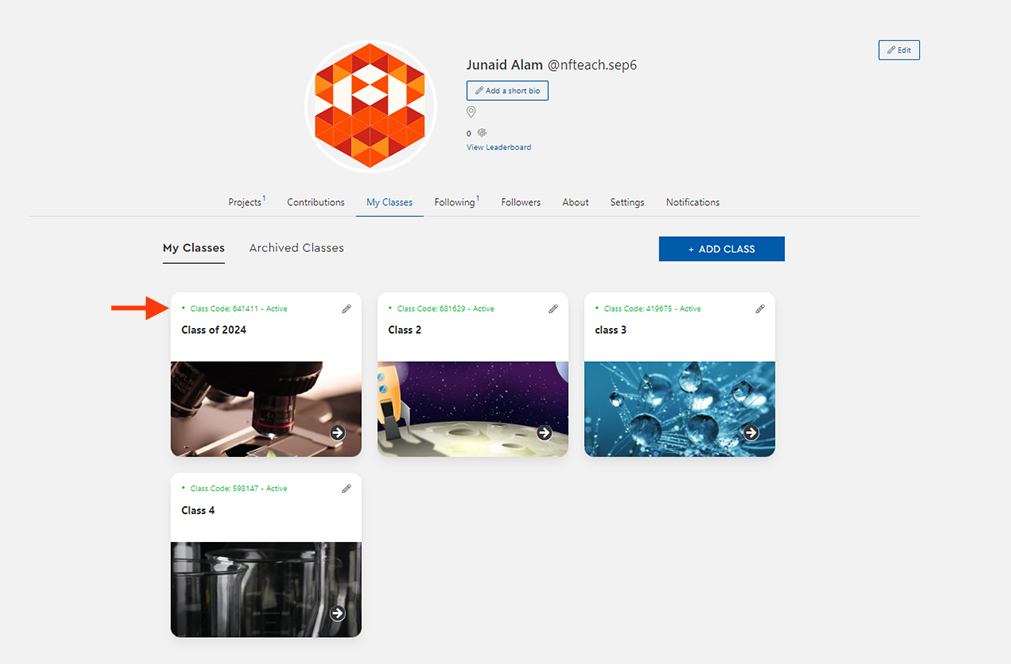The image size is (1011, 664).
Task: Switch to the Contributions tab
Action: [x=316, y=202]
